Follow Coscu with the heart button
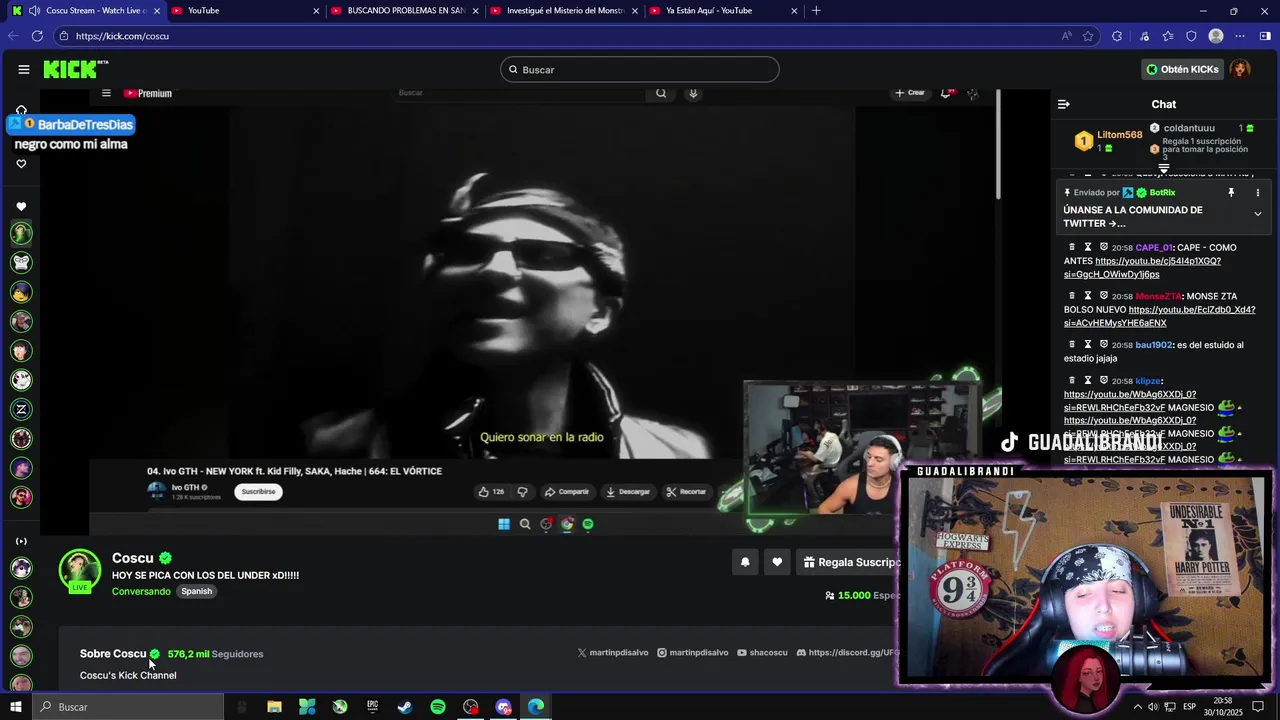The image size is (1280, 720). click(x=777, y=562)
